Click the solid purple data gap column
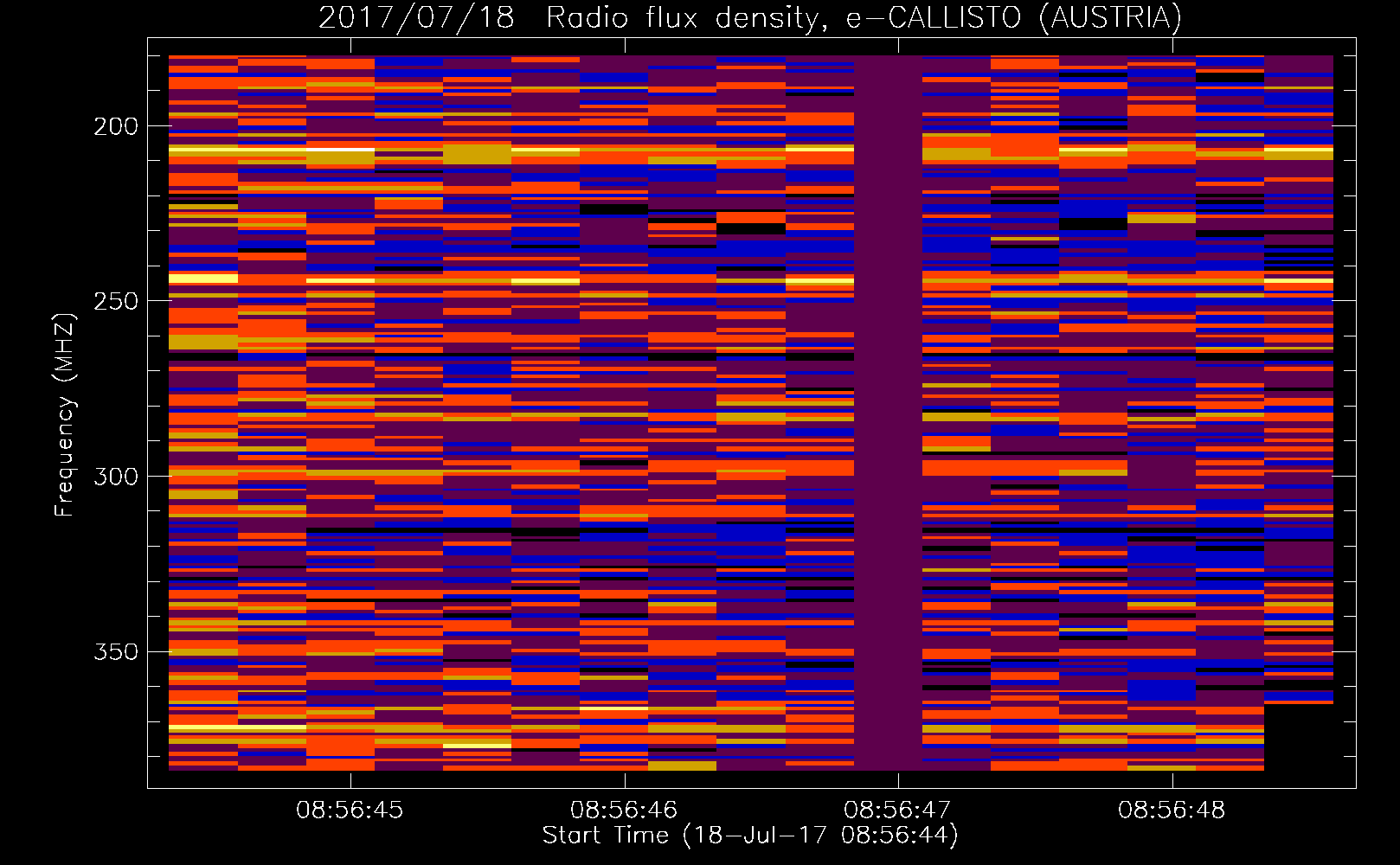 coord(888,413)
